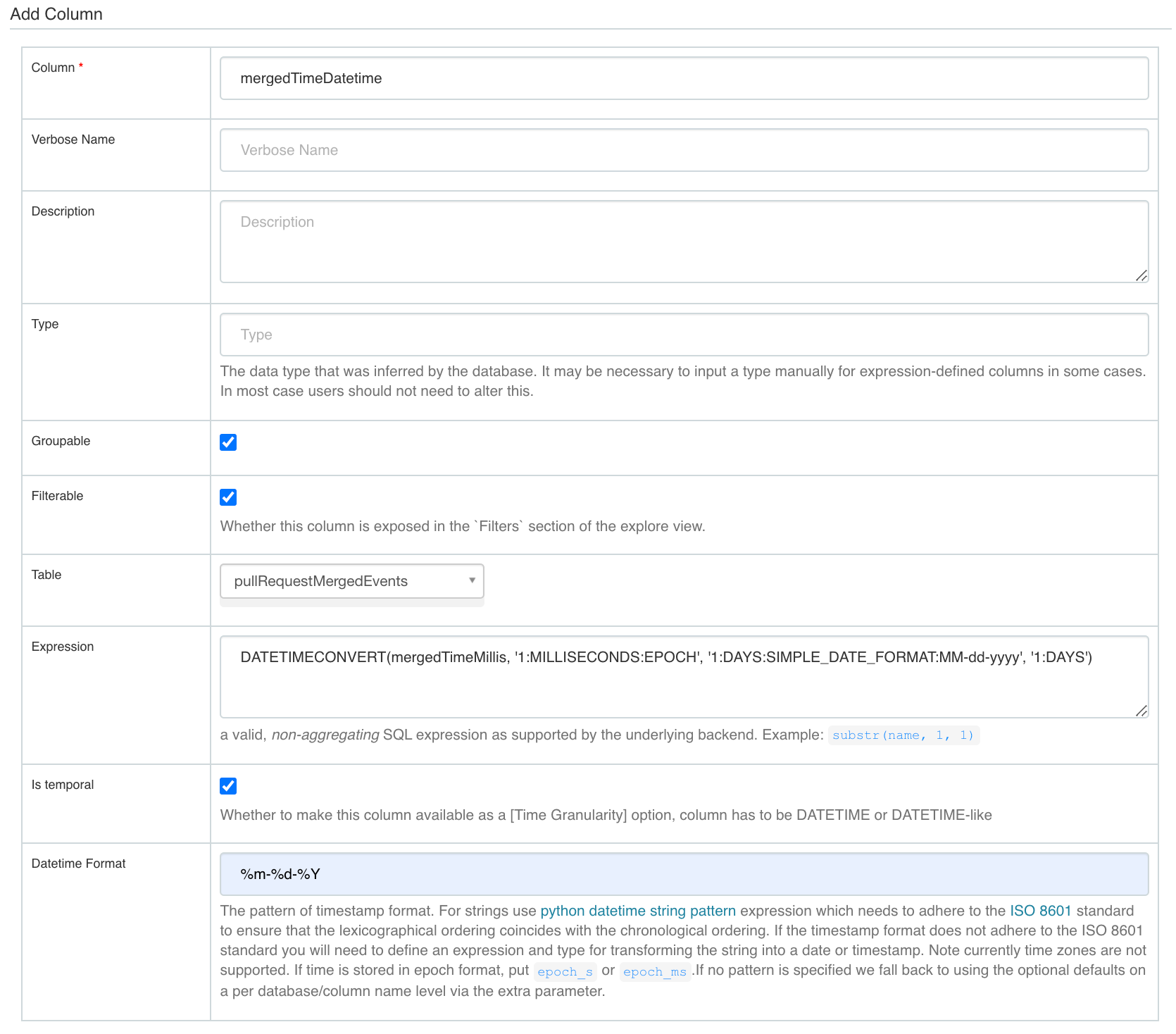Click the epoch_s code snippet
This screenshot has height=1034, width=1176.
(x=565, y=971)
